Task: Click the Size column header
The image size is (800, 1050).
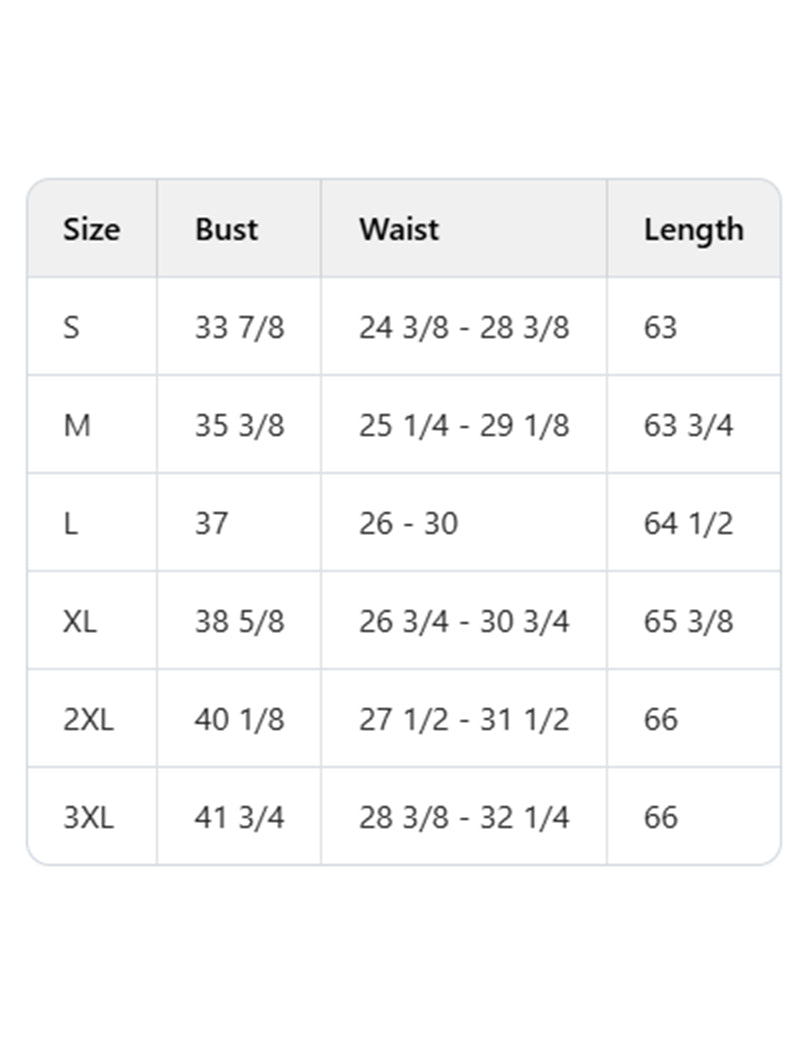Action: click(x=92, y=229)
